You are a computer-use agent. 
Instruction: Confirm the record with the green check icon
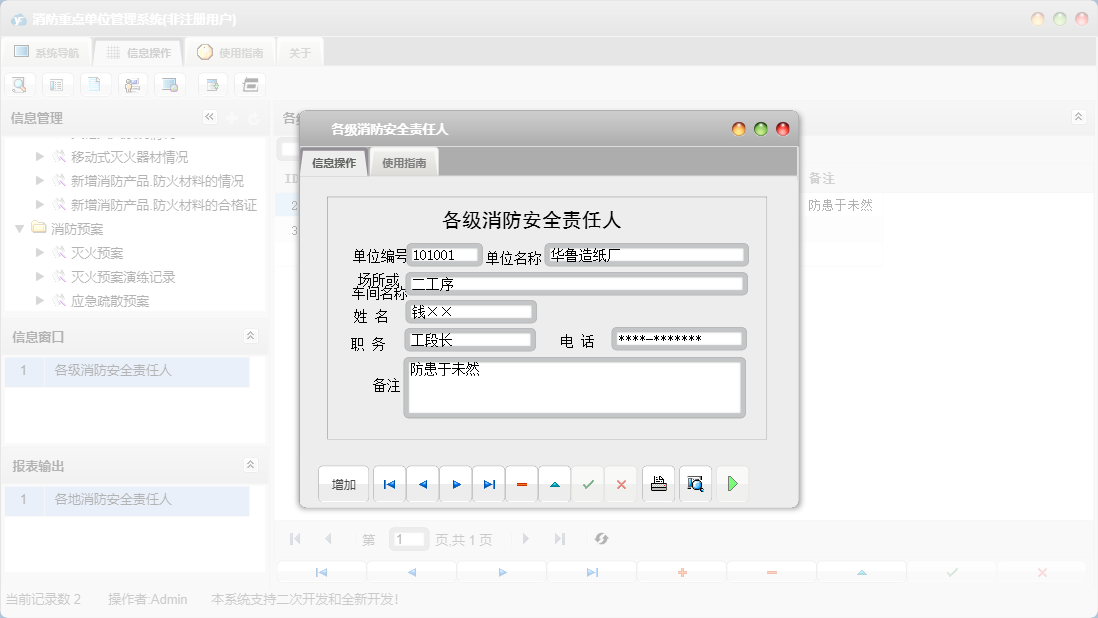(x=588, y=483)
